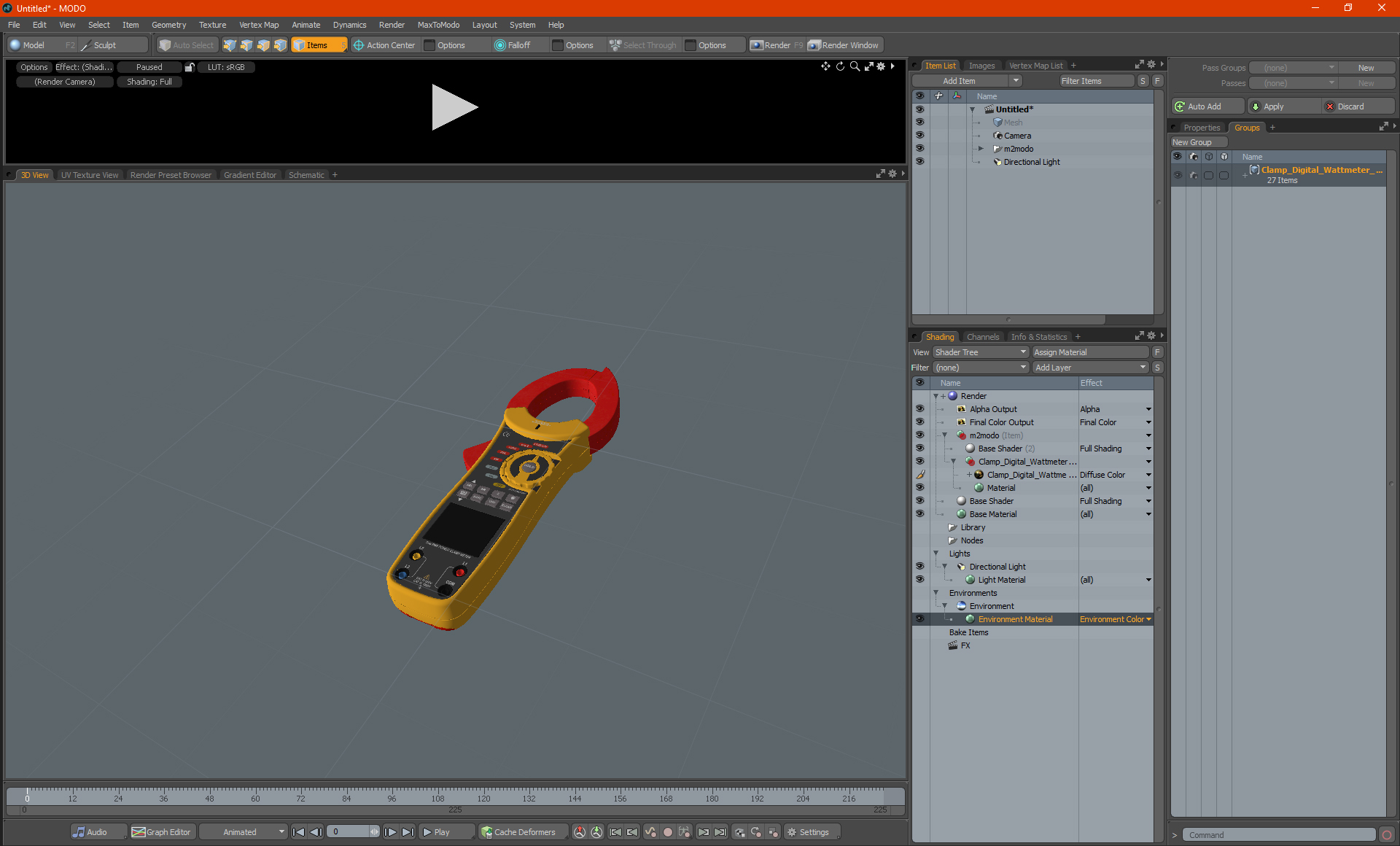Open the Add Layer dropdown
1400x846 pixels.
[x=1090, y=368]
